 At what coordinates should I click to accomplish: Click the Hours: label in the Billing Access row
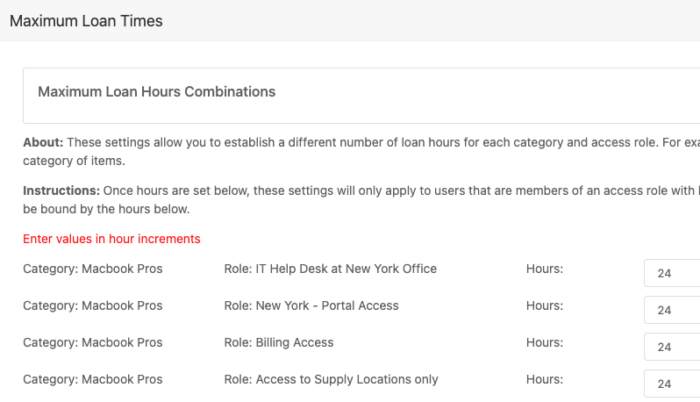point(545,343)
